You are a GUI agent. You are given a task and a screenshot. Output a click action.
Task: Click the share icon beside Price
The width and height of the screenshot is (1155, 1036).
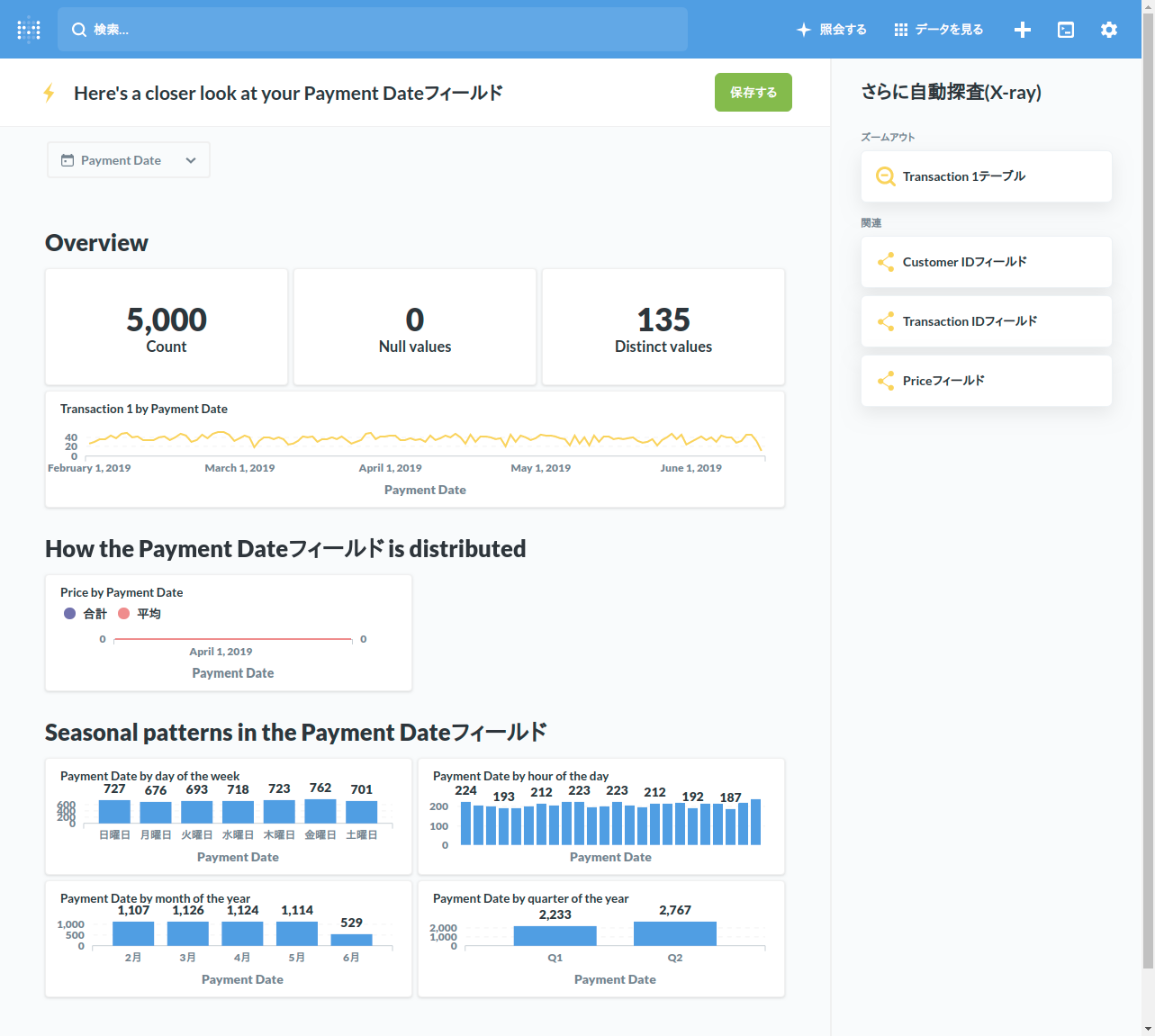pyautogui.click(x=886, y=381)
